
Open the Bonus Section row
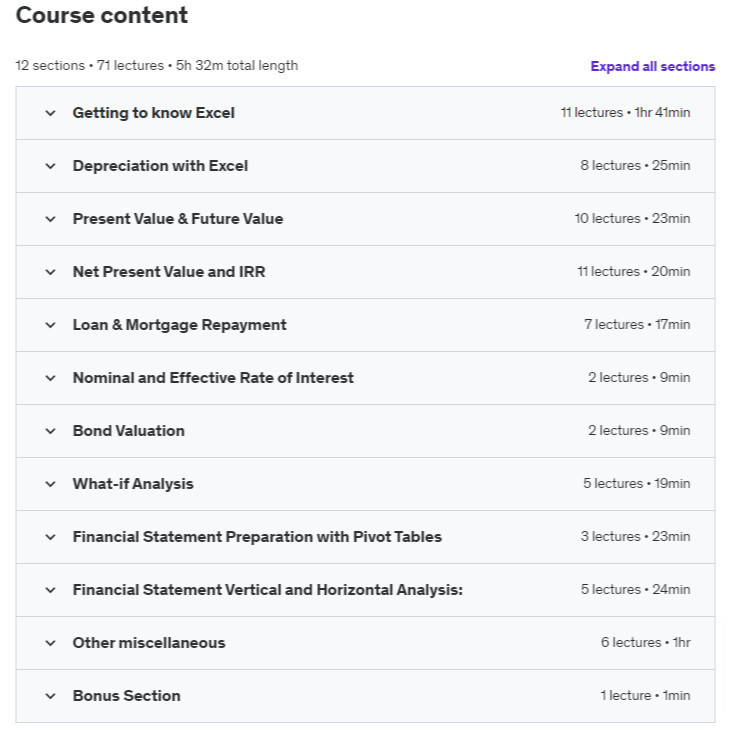point(126,696)
